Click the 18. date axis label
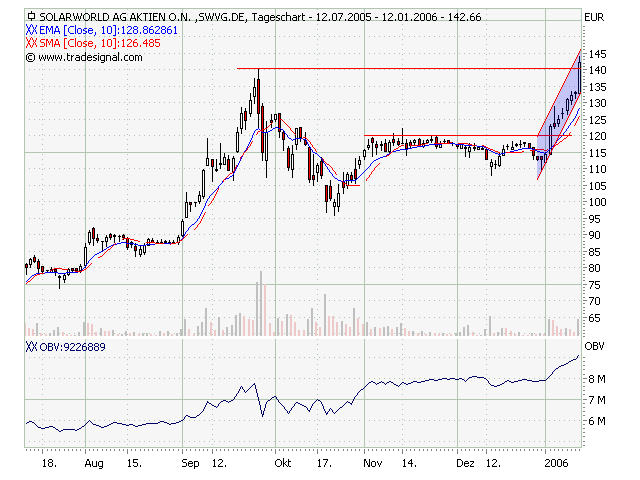 pyautogui.click(x=49, y=463)
